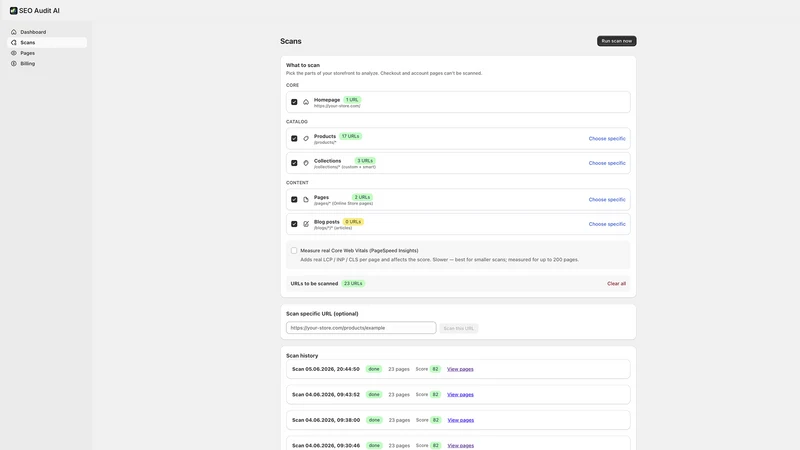Viewport: 800px width, 450px height.
Task: Focus the Scan specific URL input field
Action: click(x=361, y=328)
